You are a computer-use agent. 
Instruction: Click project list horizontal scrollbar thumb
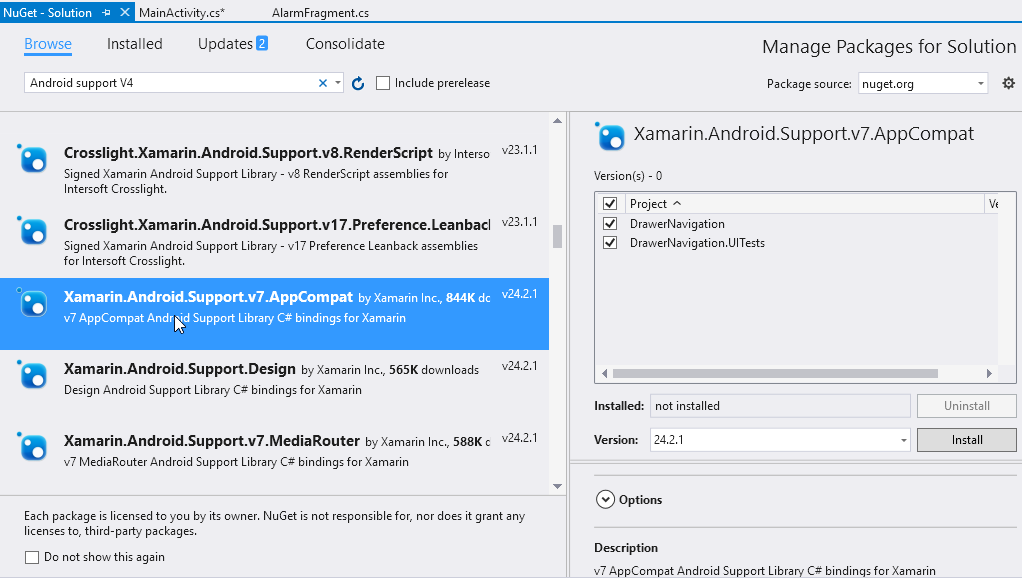point(776,373)
